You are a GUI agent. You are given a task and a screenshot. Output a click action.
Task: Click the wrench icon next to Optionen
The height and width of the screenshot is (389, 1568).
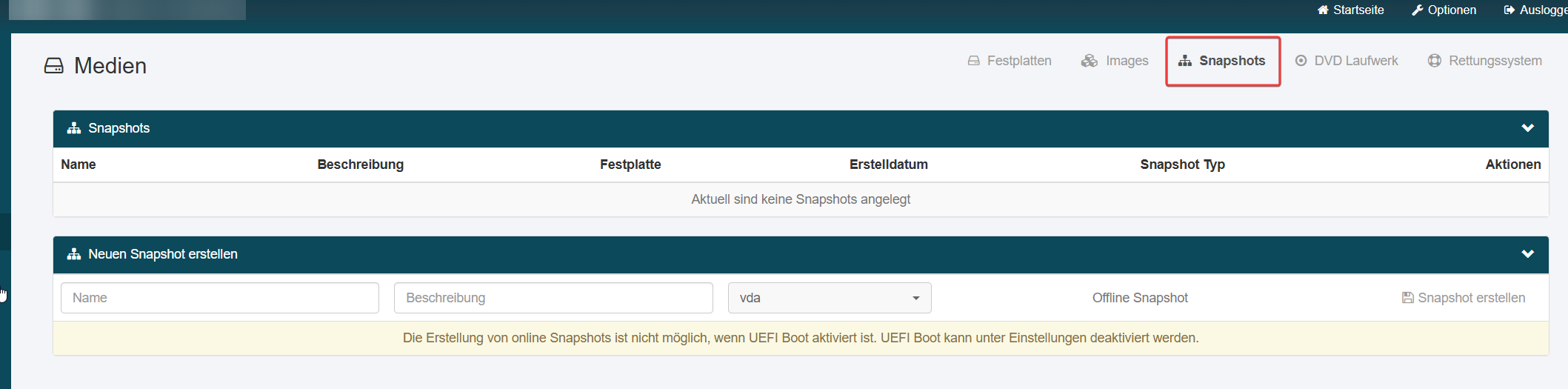click(1418, 10)
